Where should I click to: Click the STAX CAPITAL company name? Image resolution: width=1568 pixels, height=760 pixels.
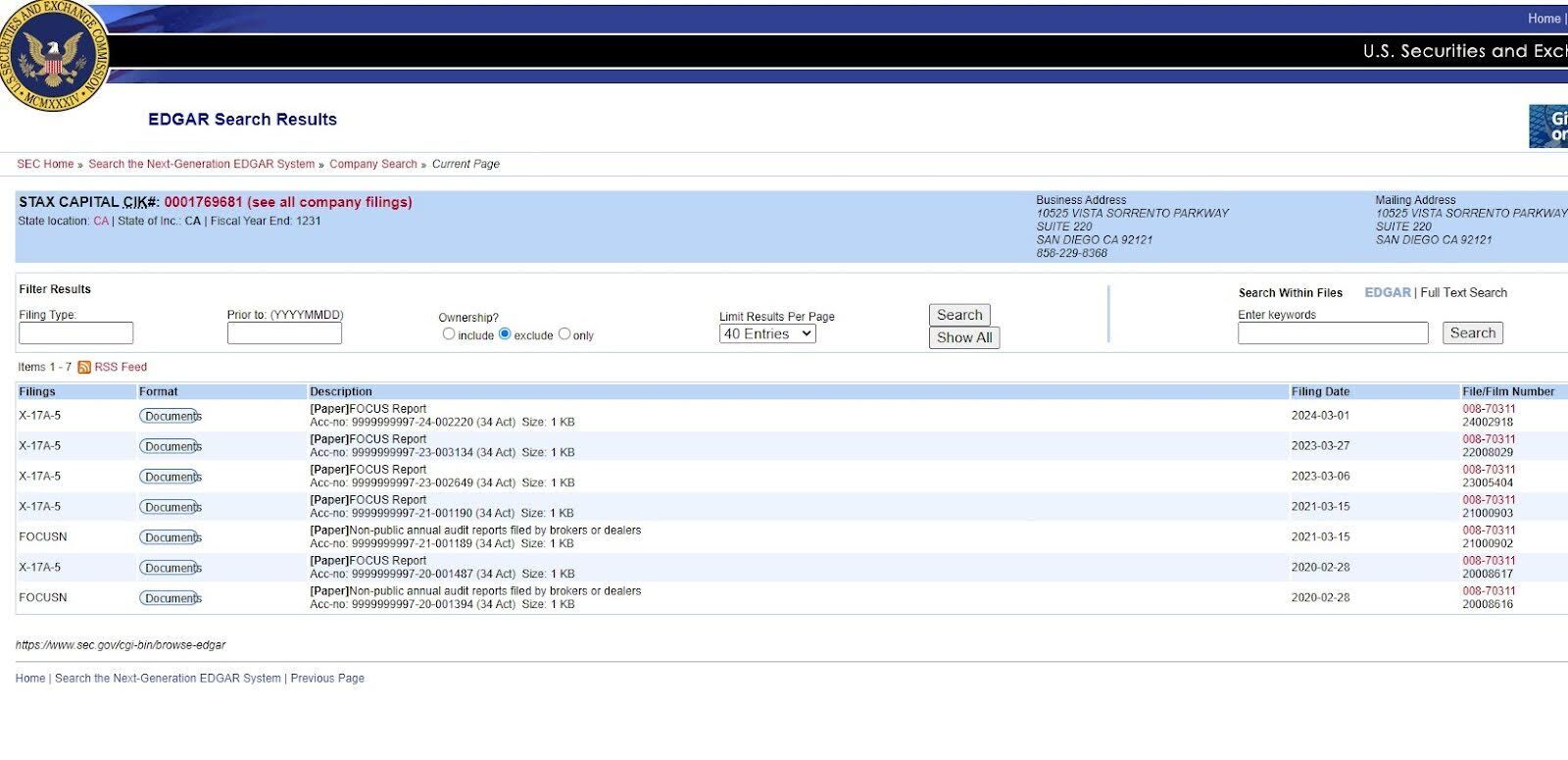(69, 202)
